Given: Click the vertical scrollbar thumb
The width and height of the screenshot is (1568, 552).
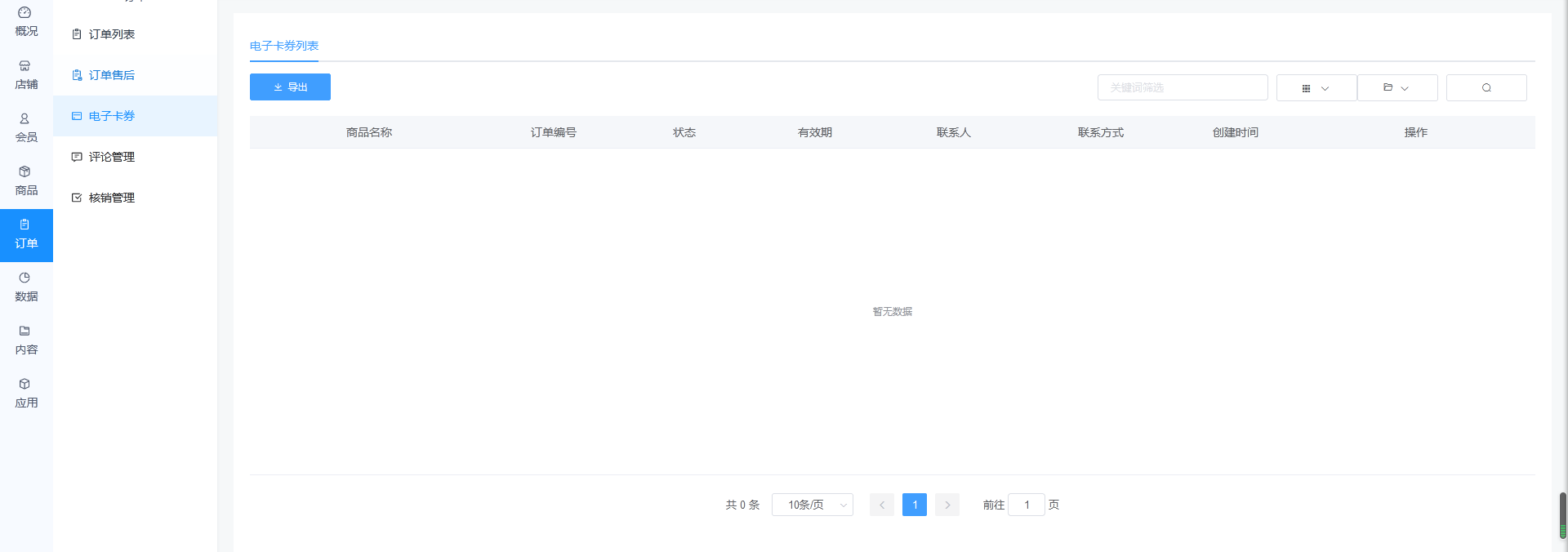Looking at the screenshot, I should 1563,515.
